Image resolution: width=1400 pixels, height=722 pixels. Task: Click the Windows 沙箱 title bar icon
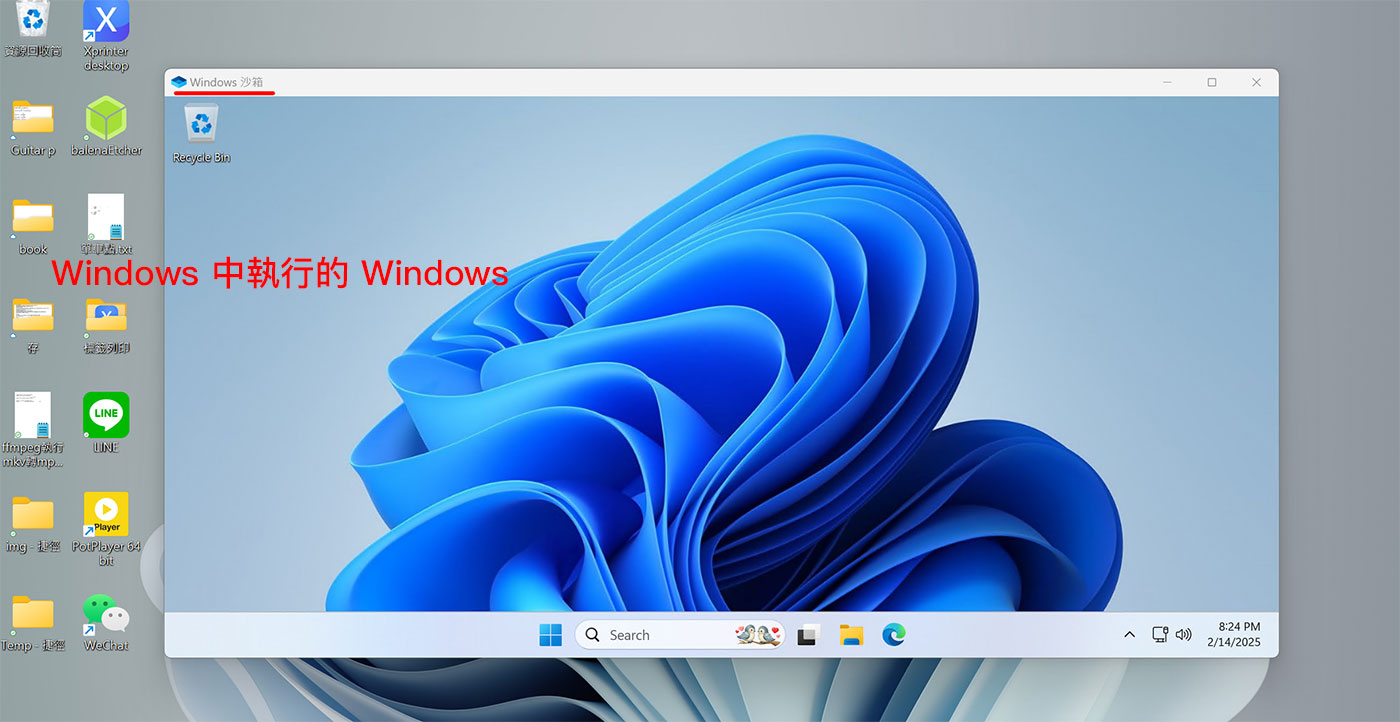coord(179,82)
